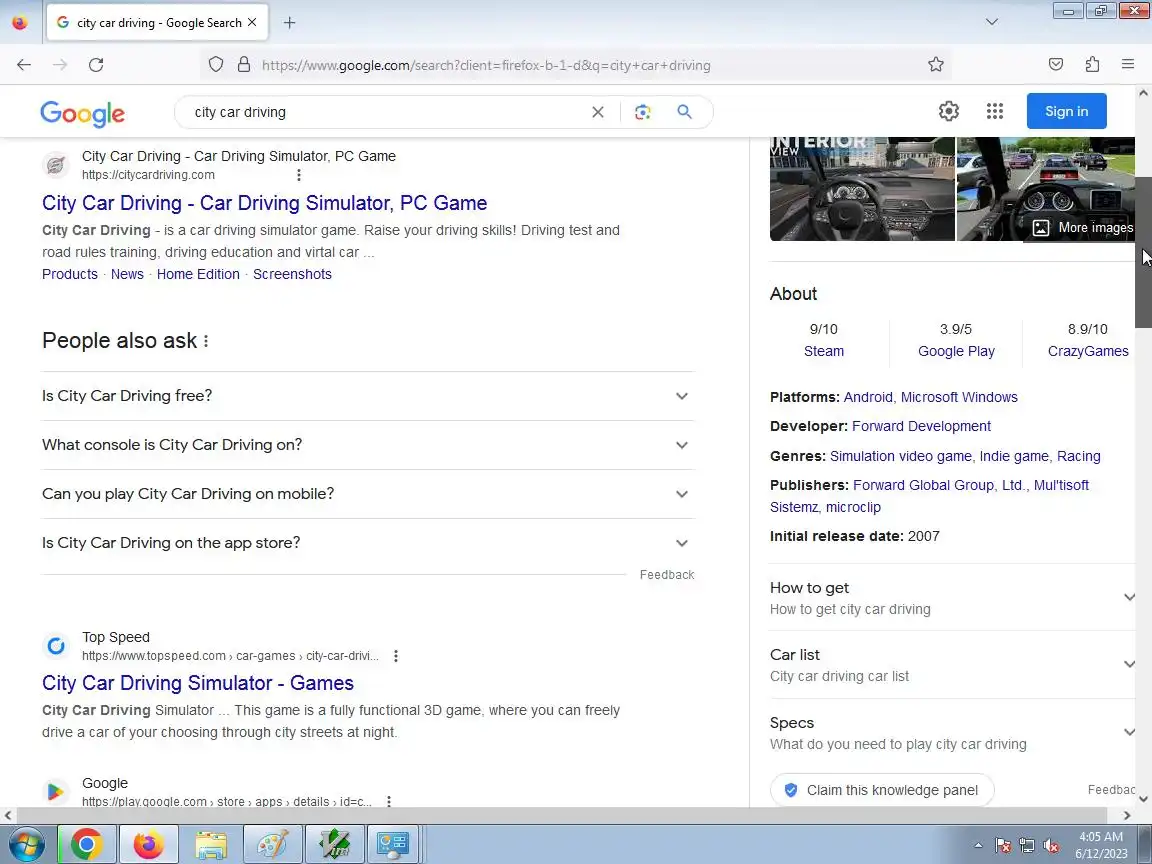Click the More images button
The image size is (1152, 864).
pyautogui.click(x=1082, y=228)
